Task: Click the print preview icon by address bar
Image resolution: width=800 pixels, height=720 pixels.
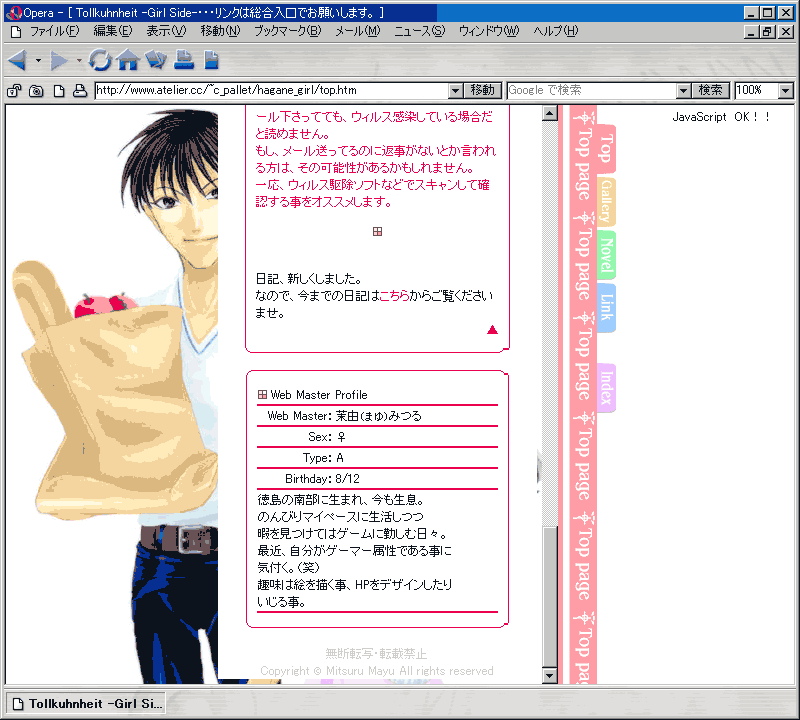Action: click(80, 91)
